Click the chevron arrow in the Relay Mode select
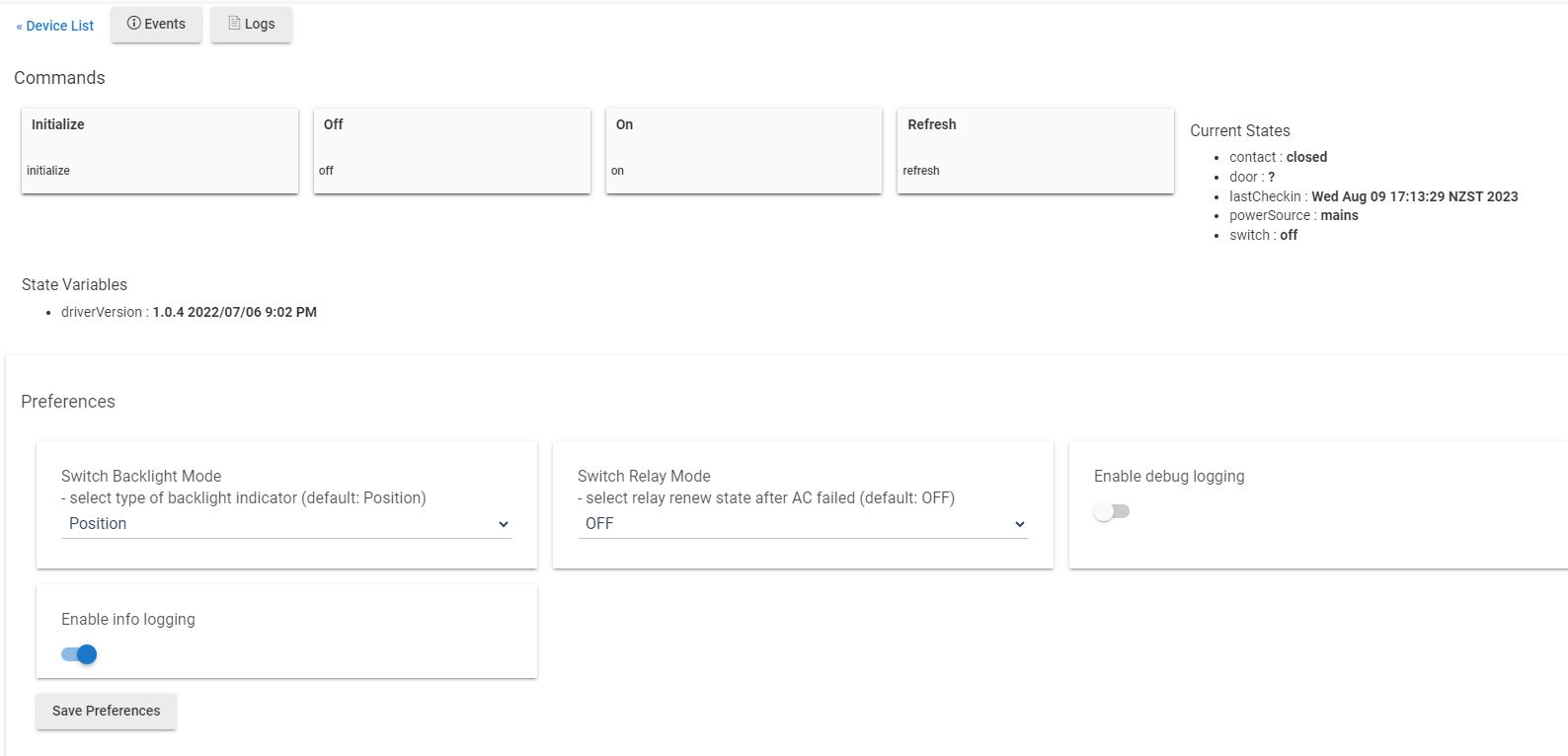 tap(1019, 525)
